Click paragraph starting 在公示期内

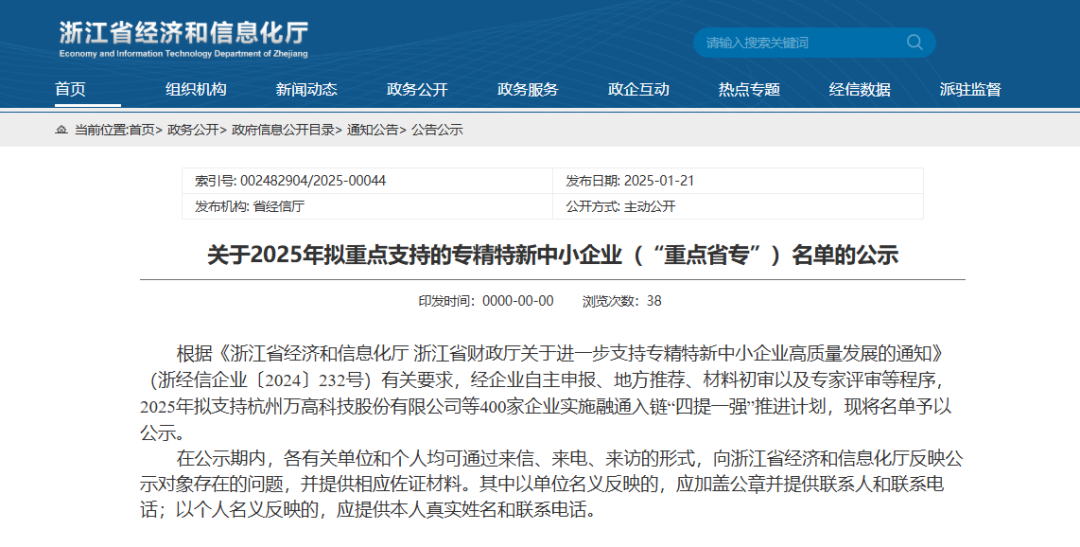coord(551,484)
